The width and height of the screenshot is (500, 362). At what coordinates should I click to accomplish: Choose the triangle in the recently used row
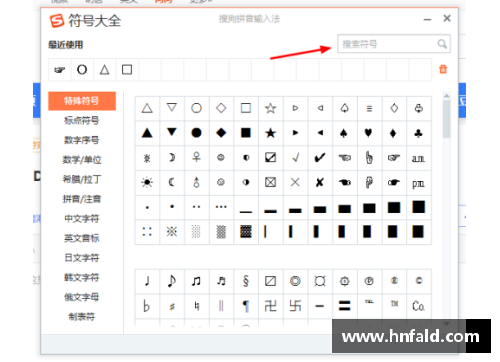tap(104, 70)
